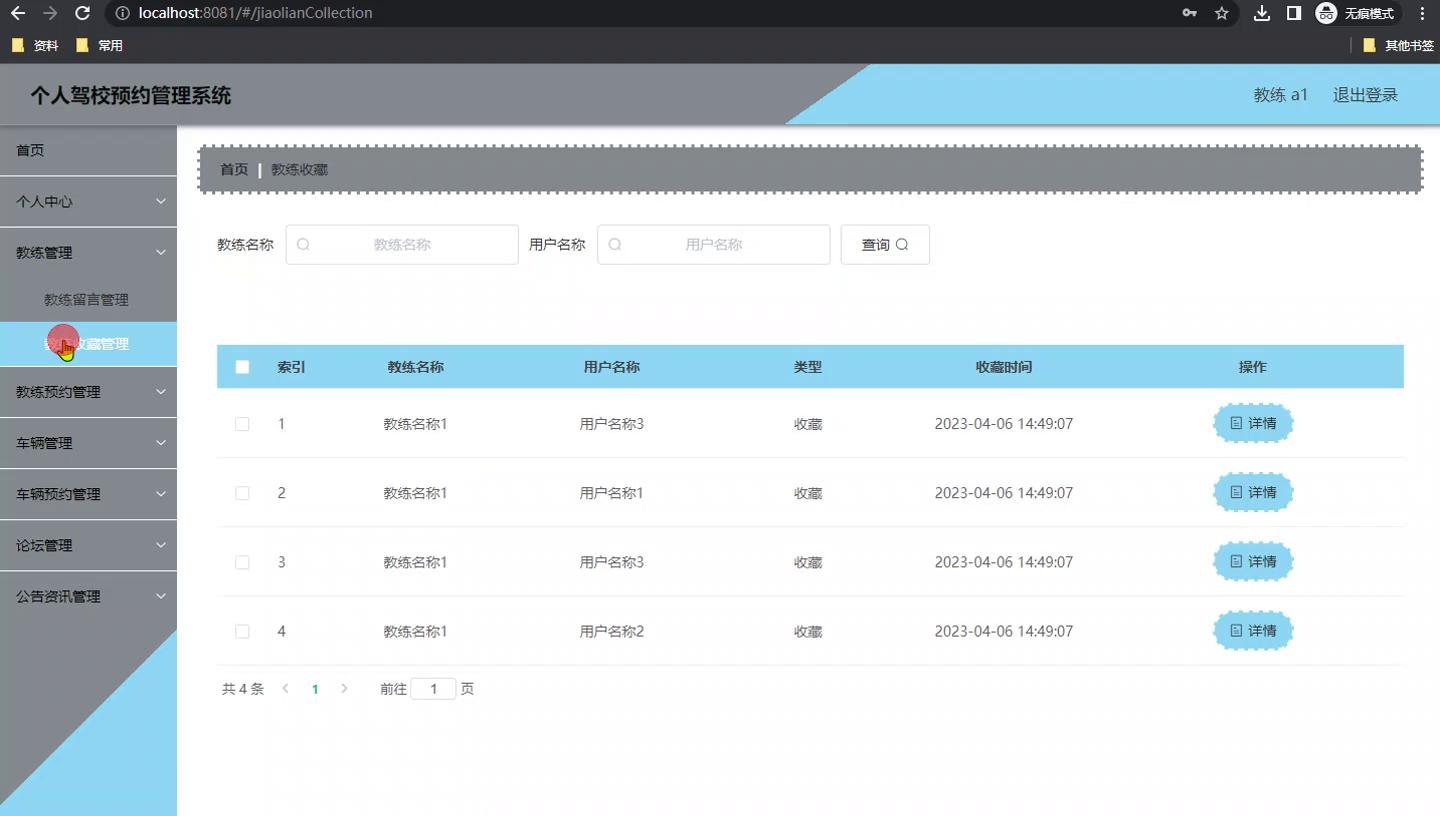Toggle the select-all checkbox in table header

click(x=242, y=367)
